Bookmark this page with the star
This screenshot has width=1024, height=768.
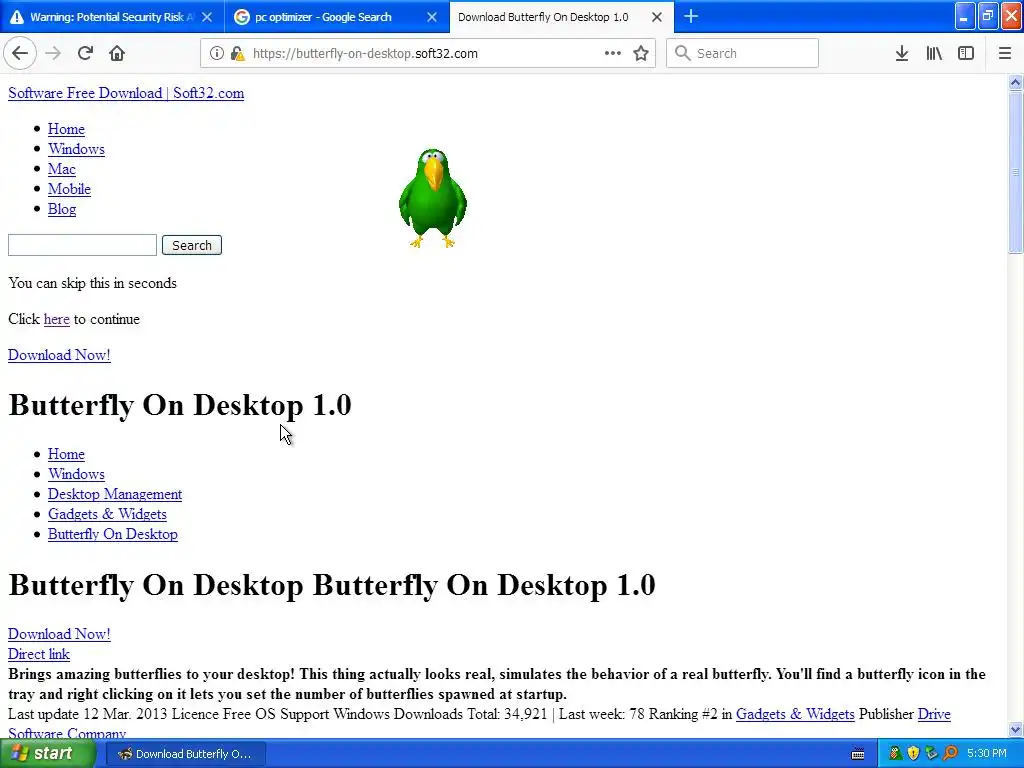click(x=641, y=54)
